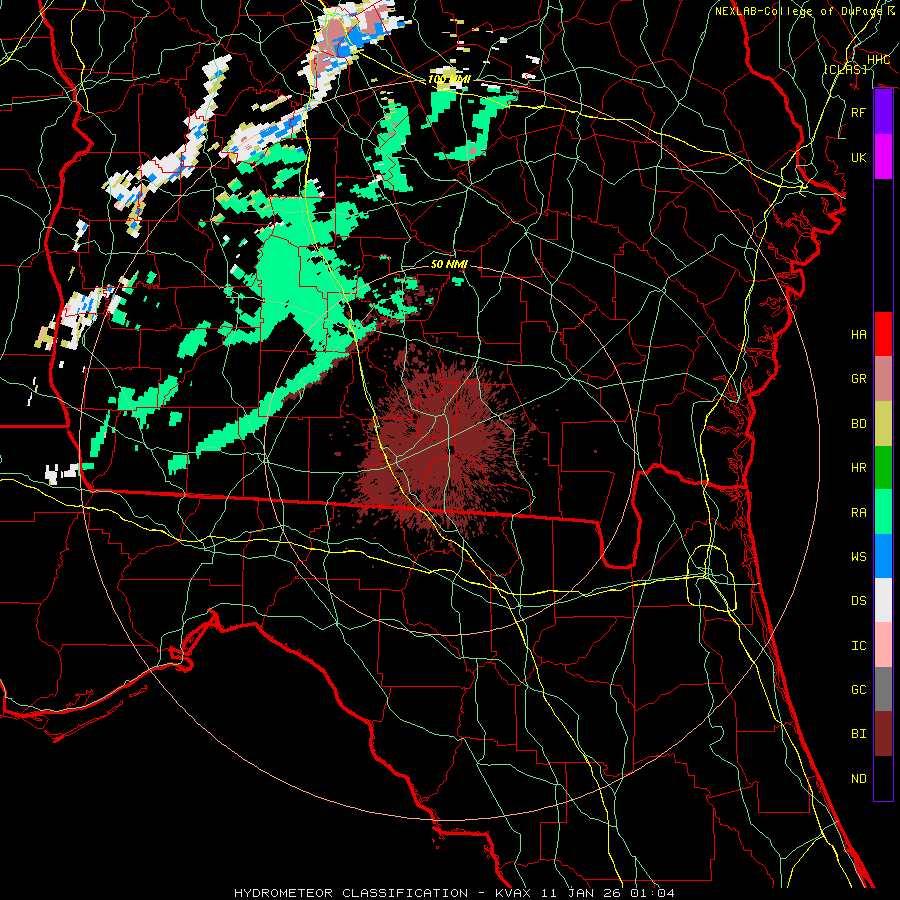Viewport: 900px width, 900px height.
Task: Click the HA red legend swatch
Action: click(x=883, y=334)
